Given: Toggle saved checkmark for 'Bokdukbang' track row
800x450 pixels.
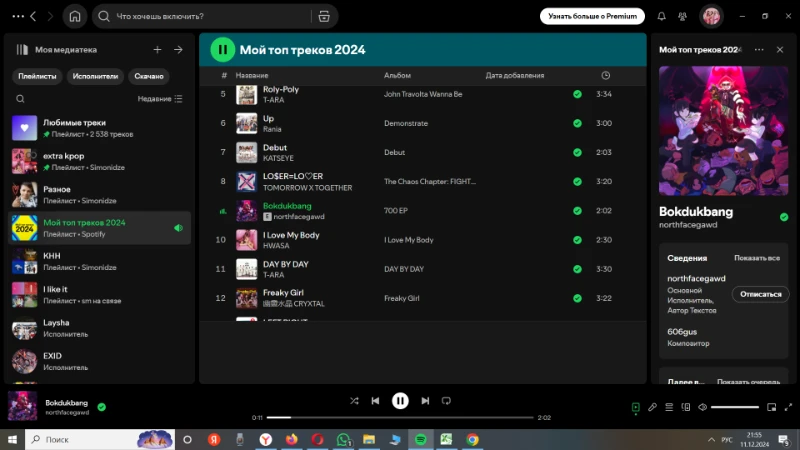Looking at the screenshot, I should click(x=577, y=211).
